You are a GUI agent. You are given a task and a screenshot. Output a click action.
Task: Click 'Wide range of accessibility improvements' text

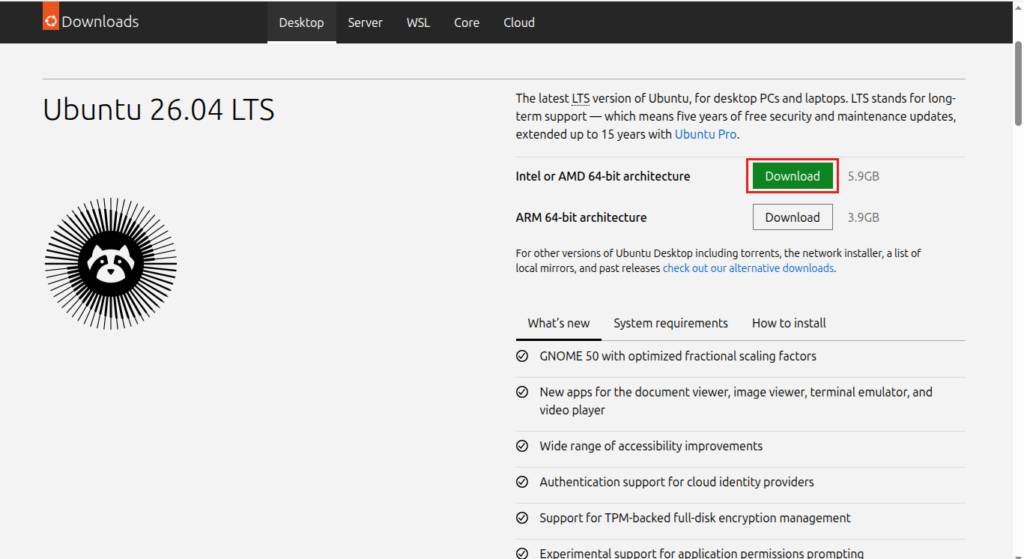650,446
